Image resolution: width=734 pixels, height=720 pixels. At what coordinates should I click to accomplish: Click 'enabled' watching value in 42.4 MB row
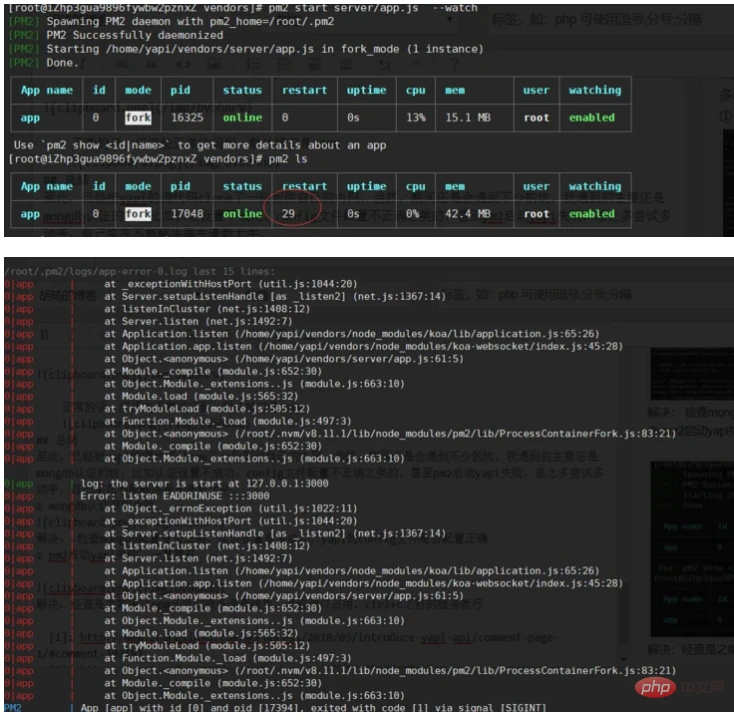click(x=592, y=214)
